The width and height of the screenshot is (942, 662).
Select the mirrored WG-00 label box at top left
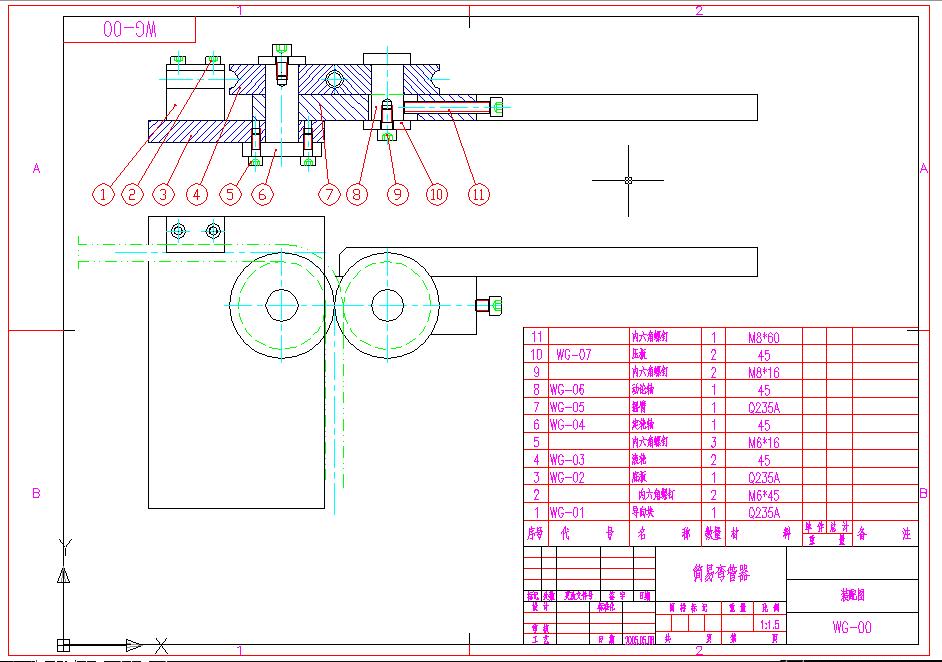[130, 29]
